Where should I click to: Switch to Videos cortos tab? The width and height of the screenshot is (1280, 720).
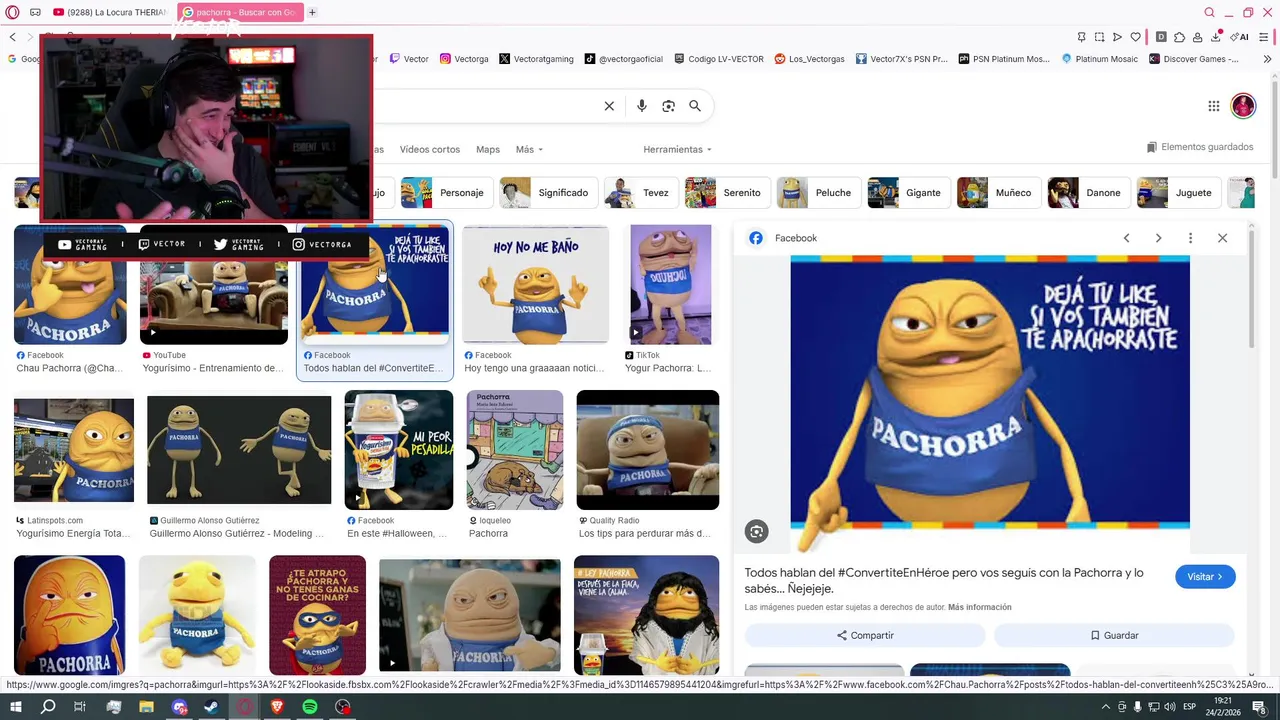coord(430,149)
